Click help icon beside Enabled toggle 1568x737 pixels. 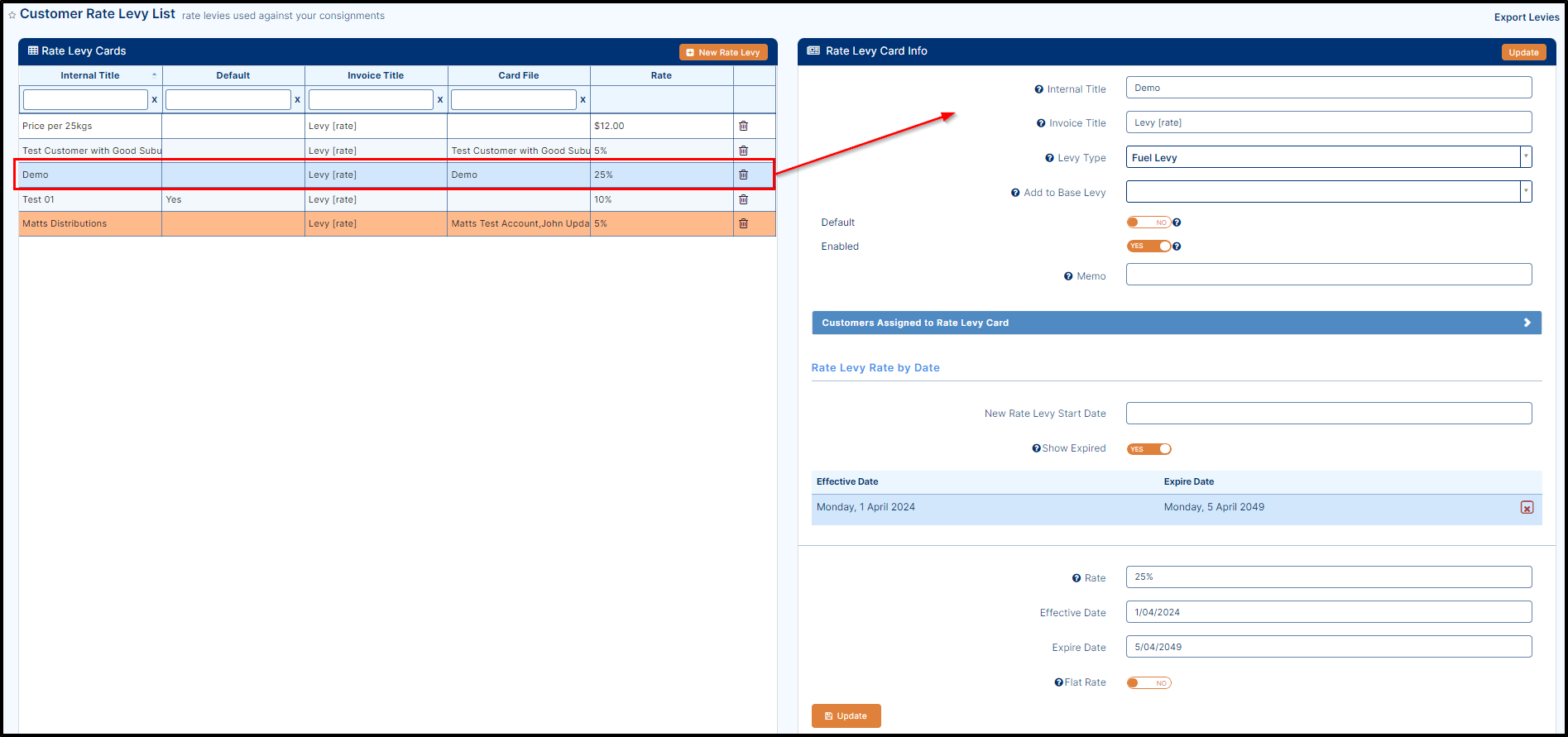[1177, 246]
